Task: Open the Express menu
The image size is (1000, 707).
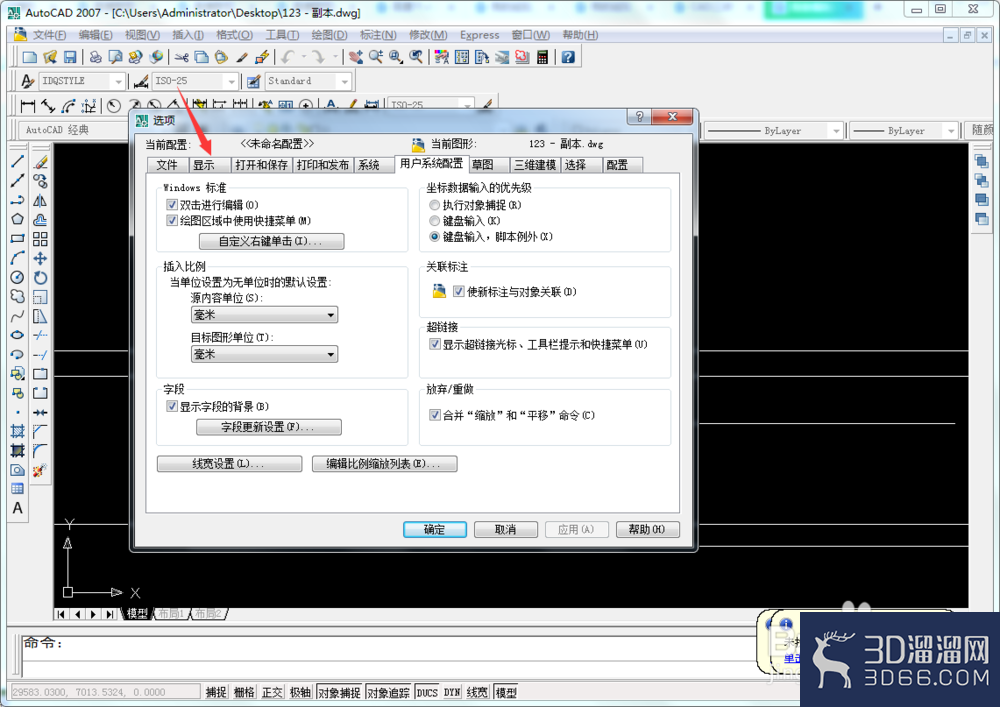Action: click(480, 35)
